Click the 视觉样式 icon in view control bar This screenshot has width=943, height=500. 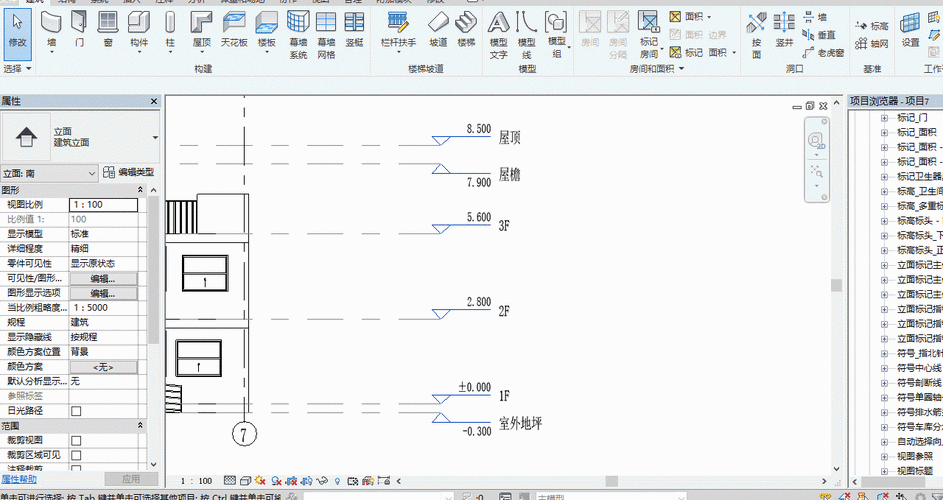click(245, 481)
